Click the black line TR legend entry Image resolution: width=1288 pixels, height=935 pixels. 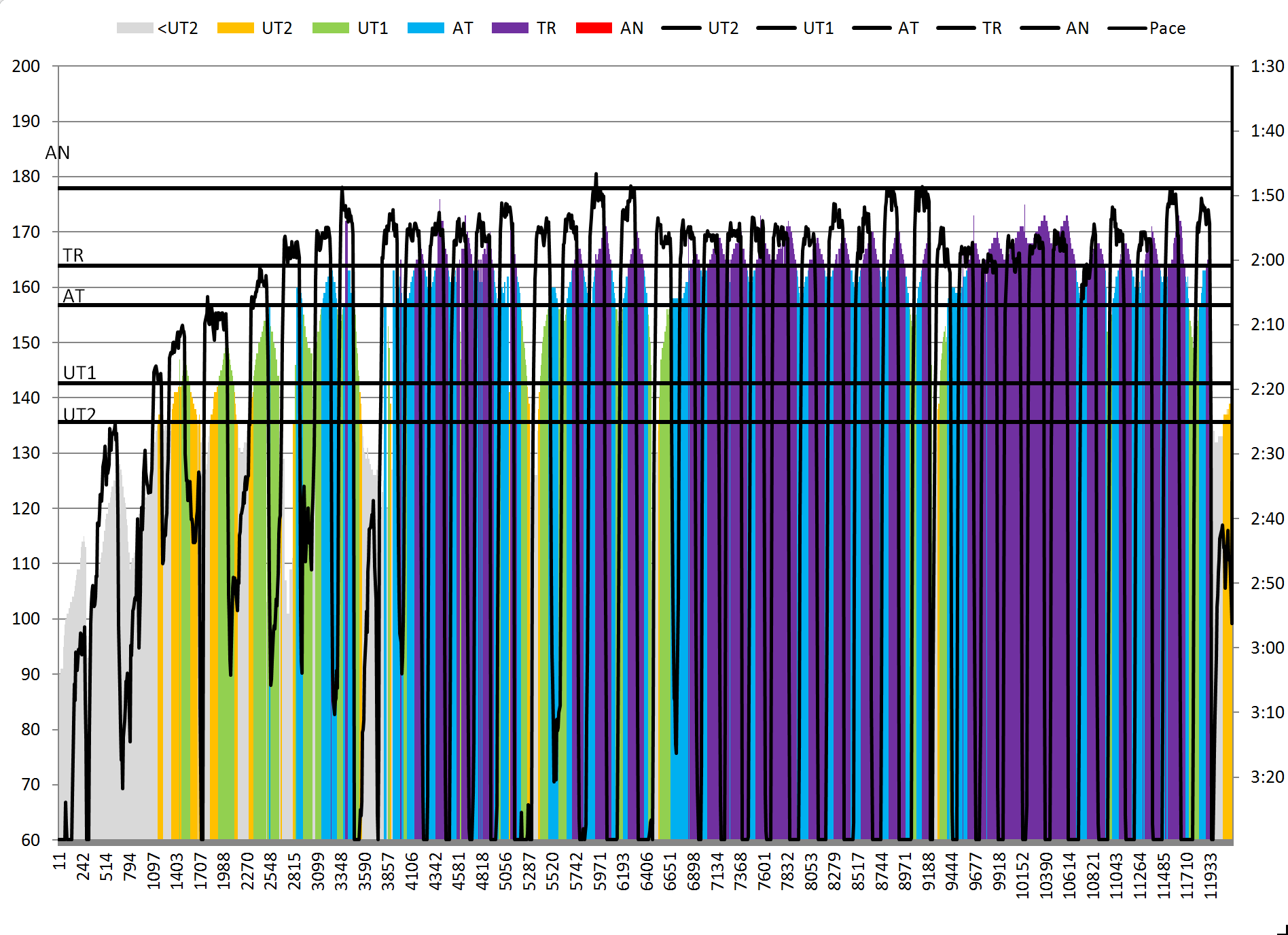(969, 28)
